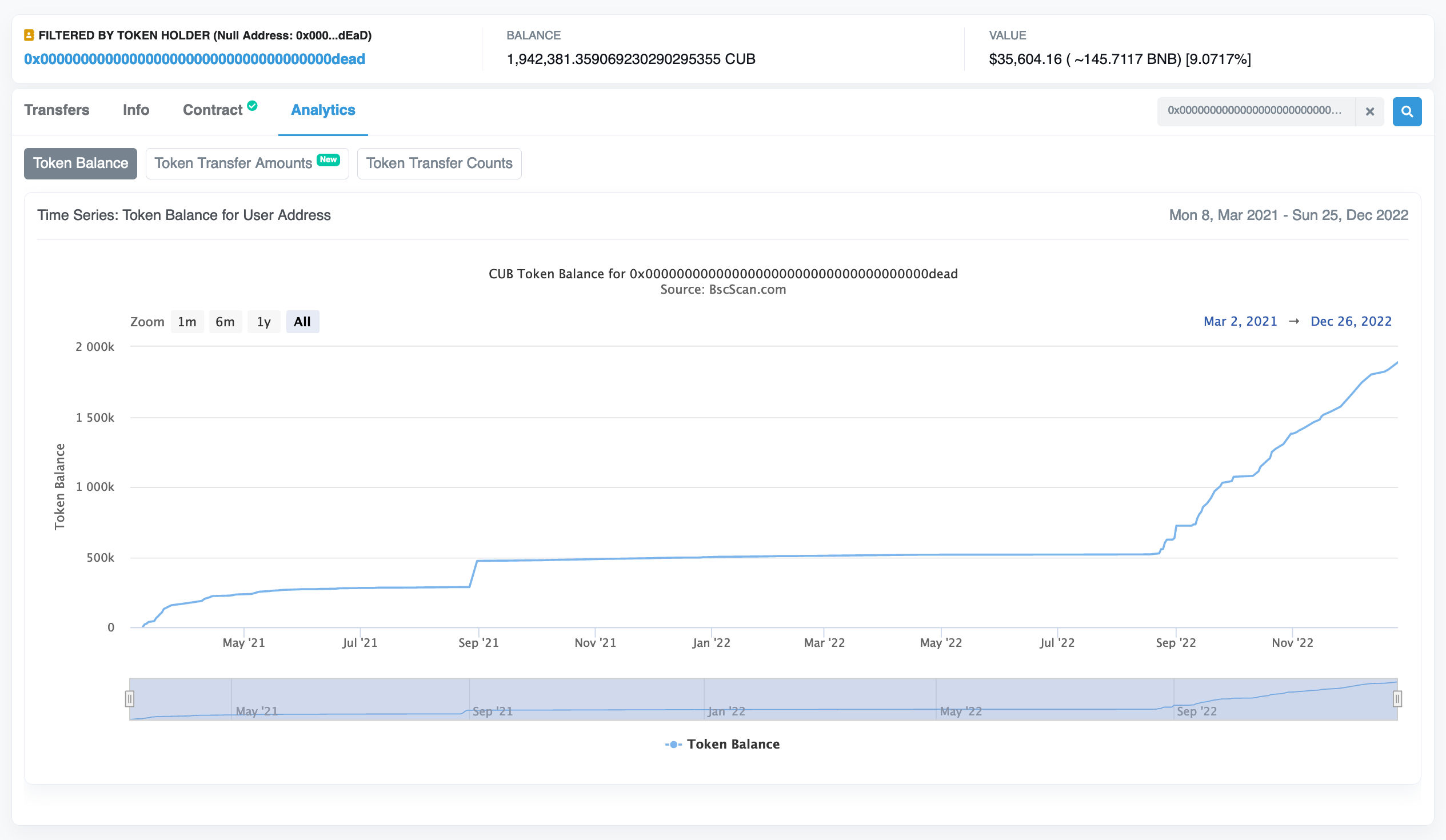Grab the right navigator range handle
1446x840 pixels.
(x=1397, y=699)
